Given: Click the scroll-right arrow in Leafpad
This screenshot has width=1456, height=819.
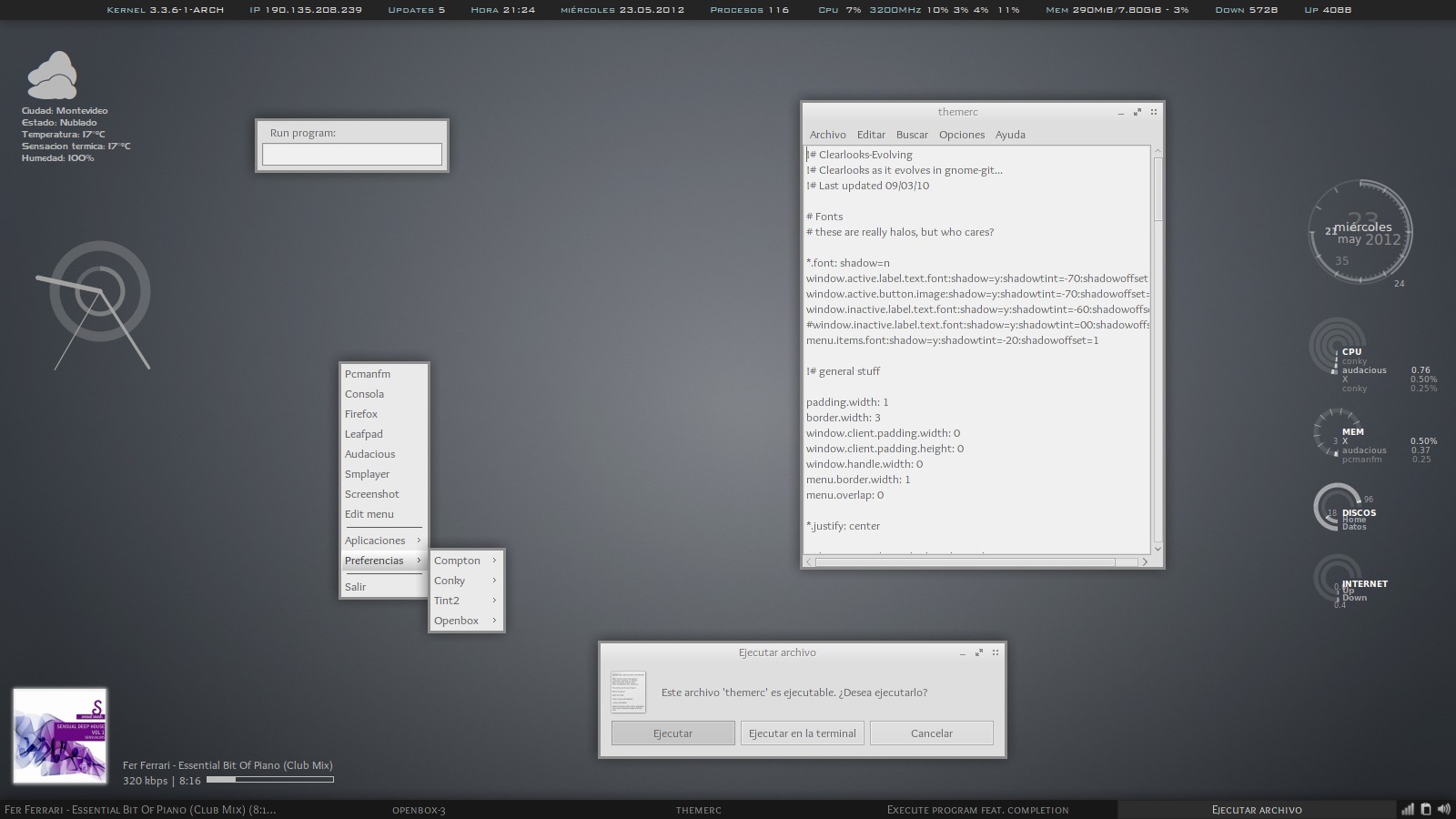Looking at the screenshot, I should (1145, 562).
